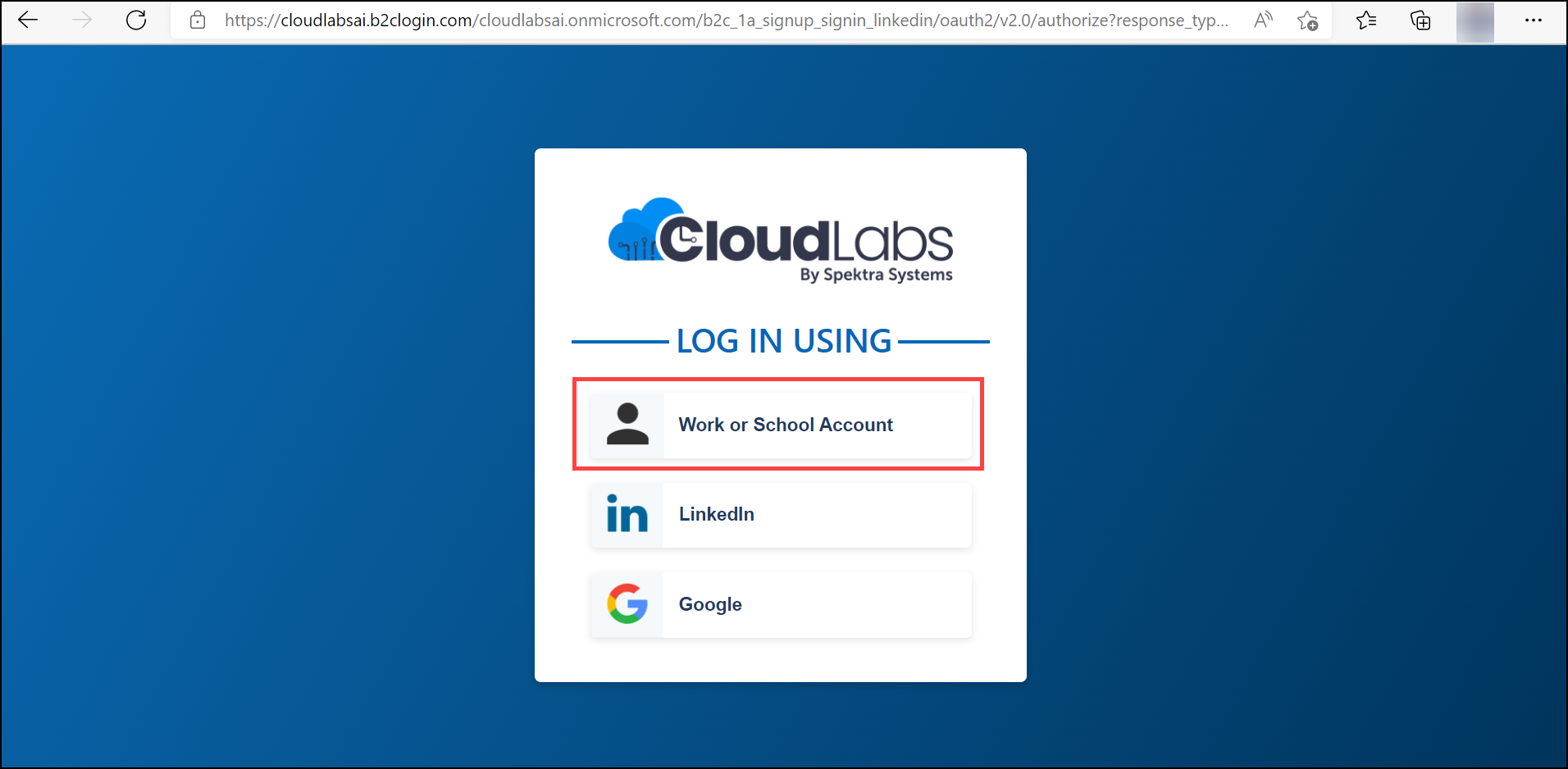
Task: Click the address bar URL
Action: [727, 20]
